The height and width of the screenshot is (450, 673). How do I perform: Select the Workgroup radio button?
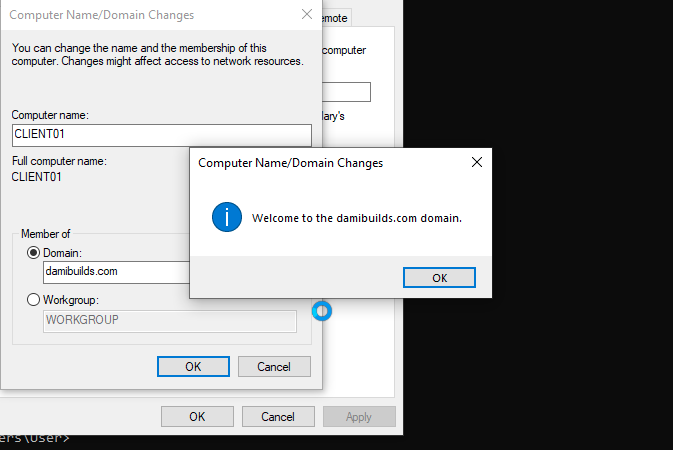pos(33,299)
